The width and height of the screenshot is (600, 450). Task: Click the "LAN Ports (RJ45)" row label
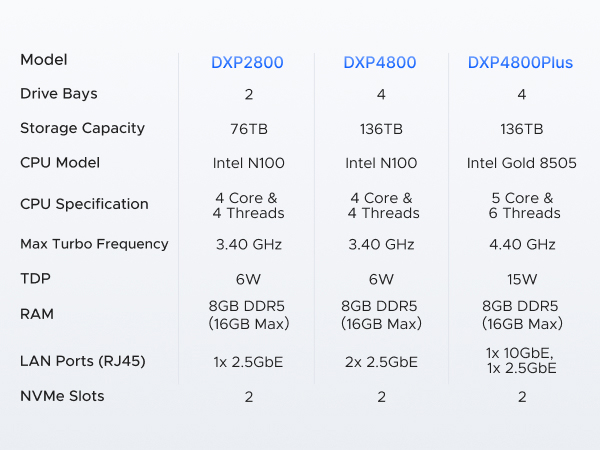[83, 361]
